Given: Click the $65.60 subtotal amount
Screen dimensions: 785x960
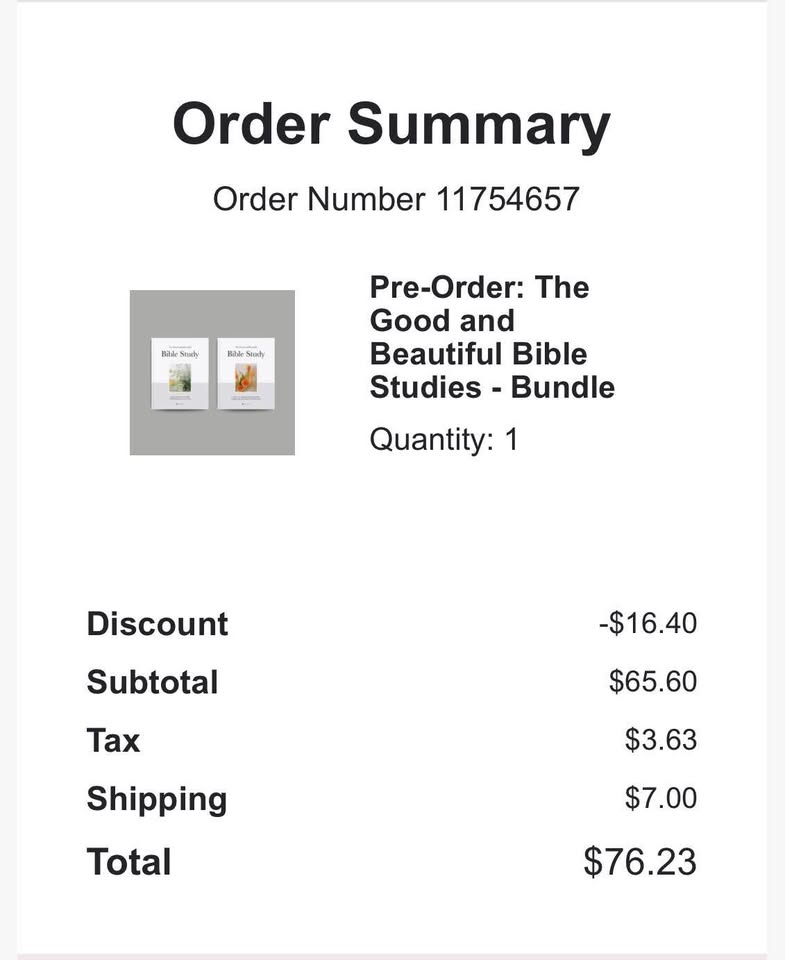Looking at the screenshot, I should 653,681.
